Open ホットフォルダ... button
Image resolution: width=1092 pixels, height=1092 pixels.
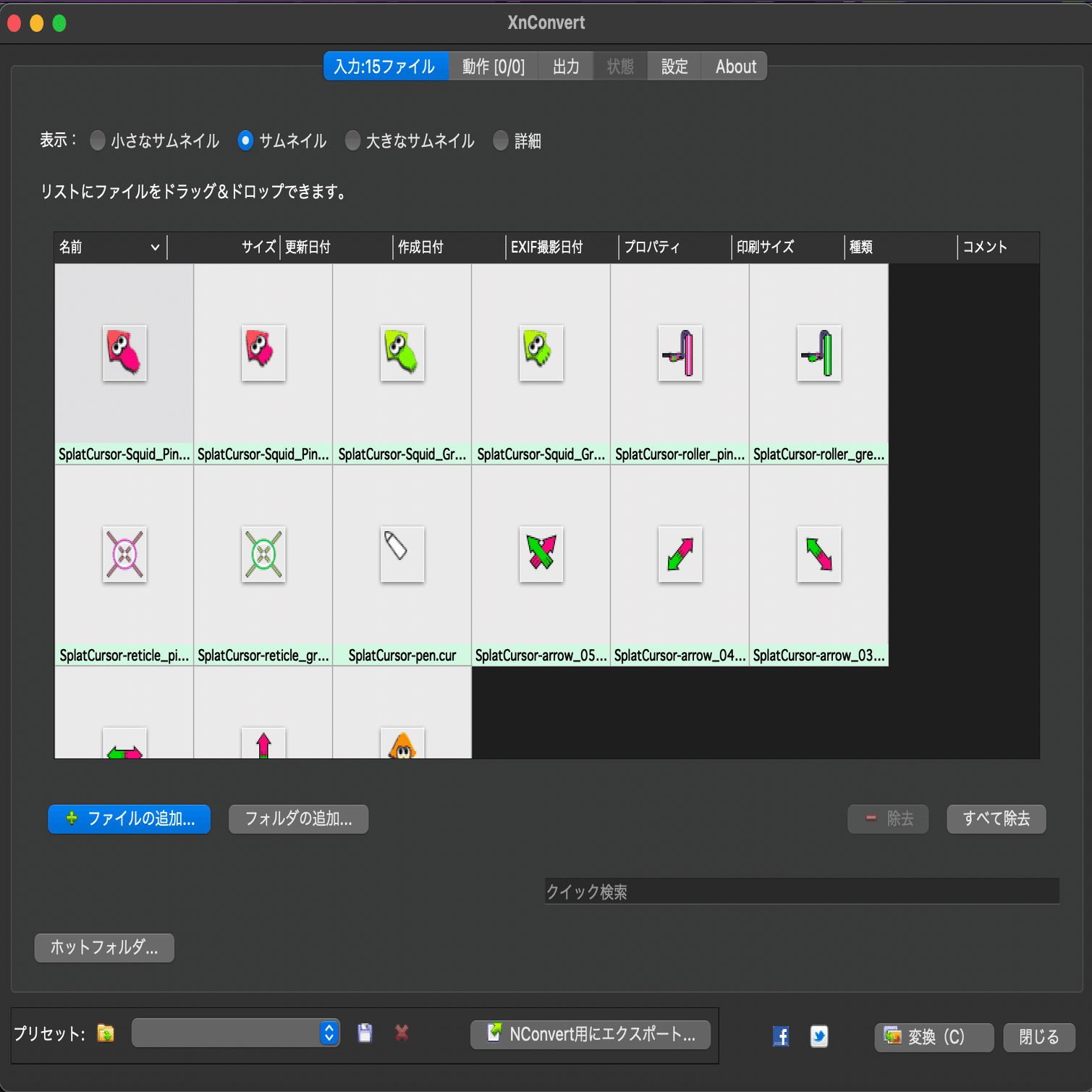(x=104, y=948)
